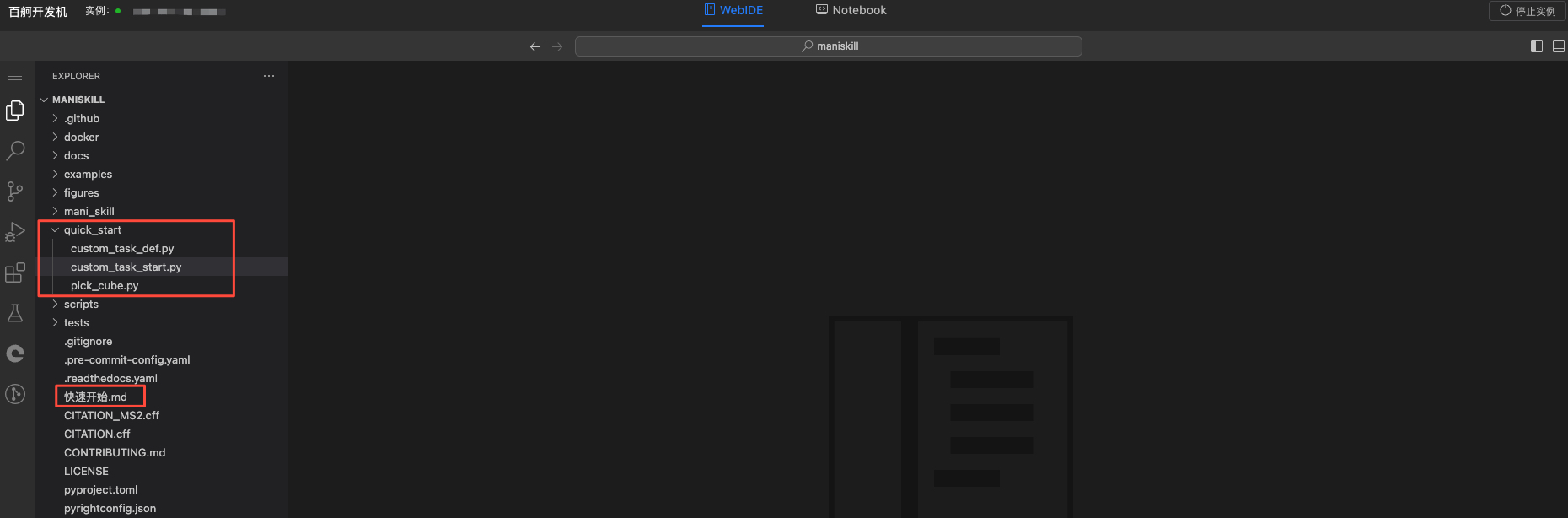This screenshot has height=518, width=1568.
Task: Switch to the Notebook tab
Action: pos(851,11)
